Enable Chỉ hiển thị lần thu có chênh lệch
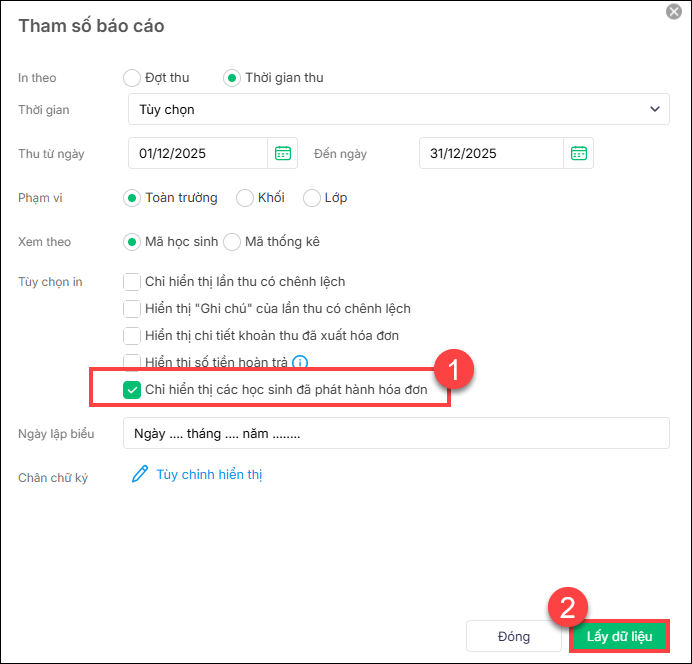 point(132,282)
